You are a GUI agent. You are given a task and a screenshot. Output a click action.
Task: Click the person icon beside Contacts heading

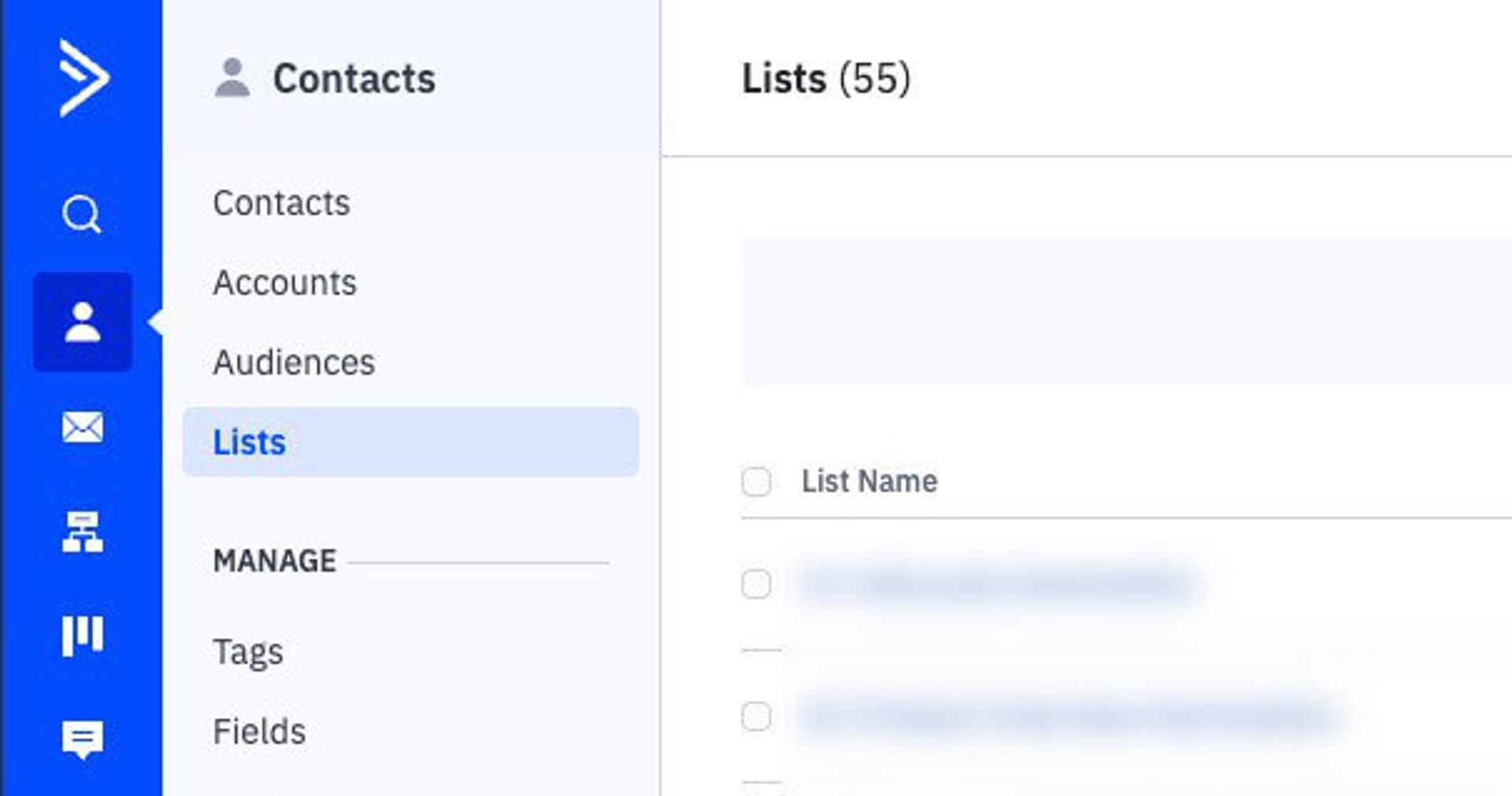click(232, 78)
